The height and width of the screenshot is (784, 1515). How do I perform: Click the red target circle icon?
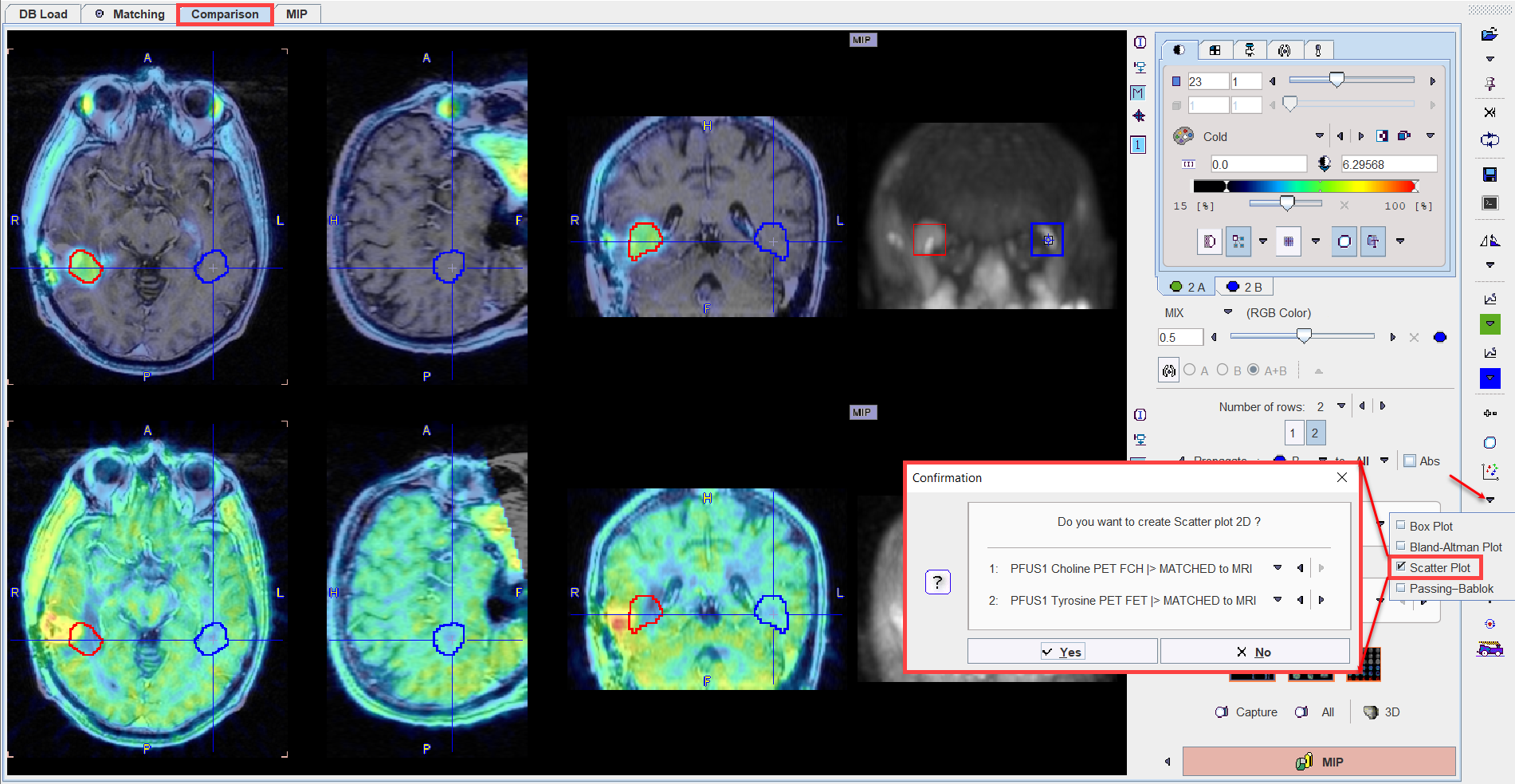1489,624
